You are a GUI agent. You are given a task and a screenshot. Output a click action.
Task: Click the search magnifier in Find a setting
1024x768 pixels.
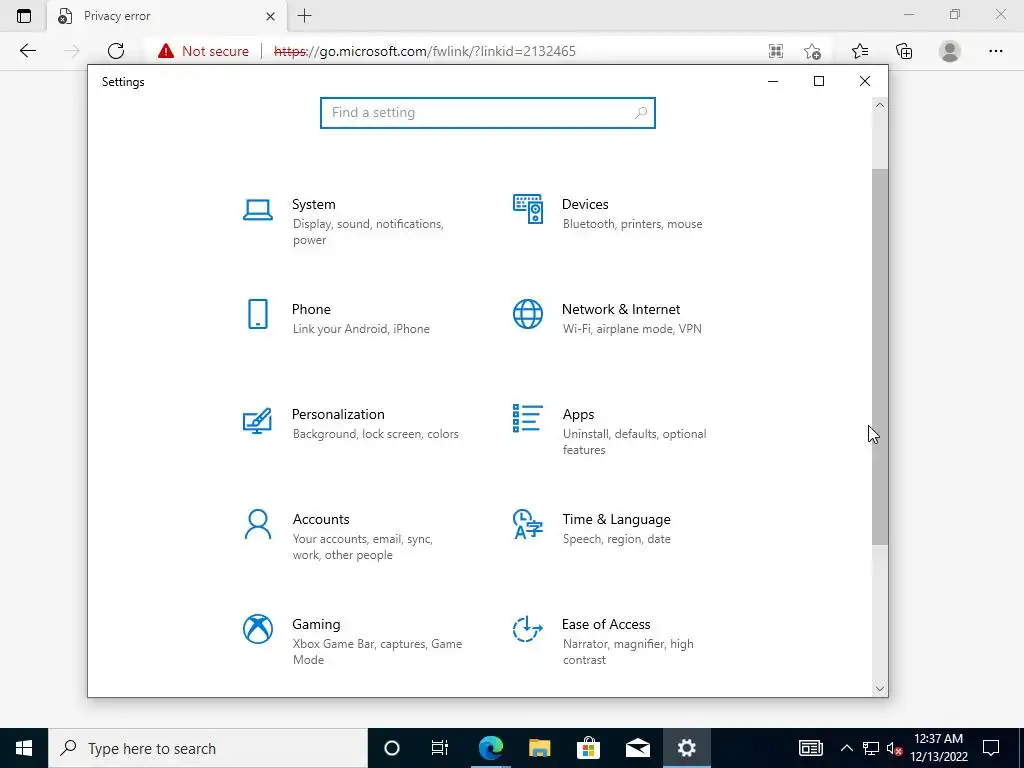pyautogui.click(x=641, y=113)
